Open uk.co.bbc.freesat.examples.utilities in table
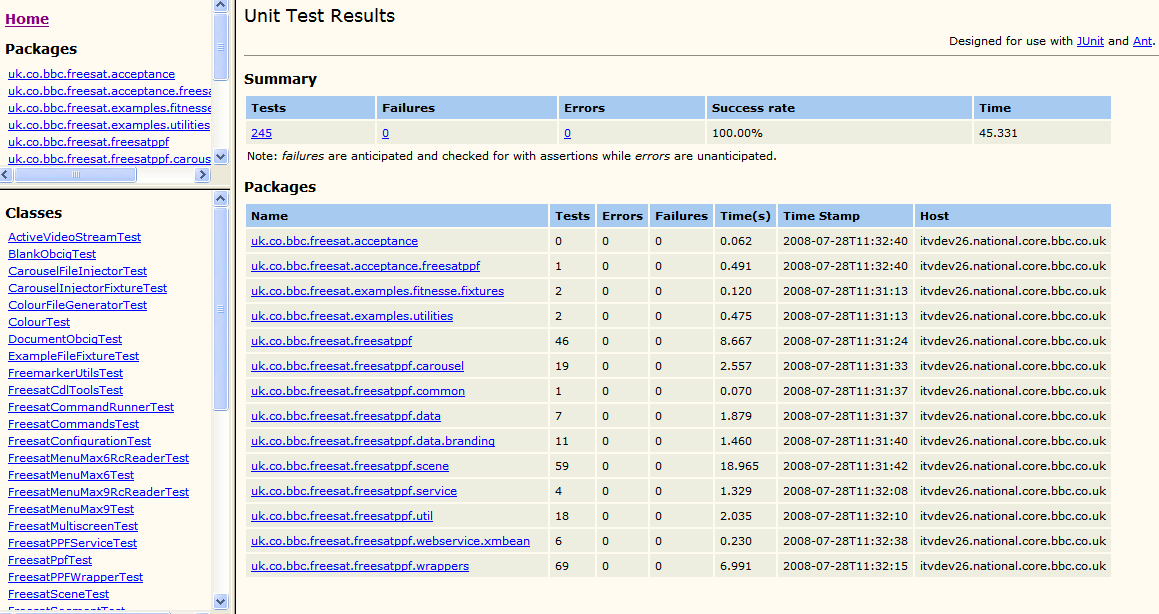Image resolution: width=1159 pixels, height=614 pixels. point(351,316)
